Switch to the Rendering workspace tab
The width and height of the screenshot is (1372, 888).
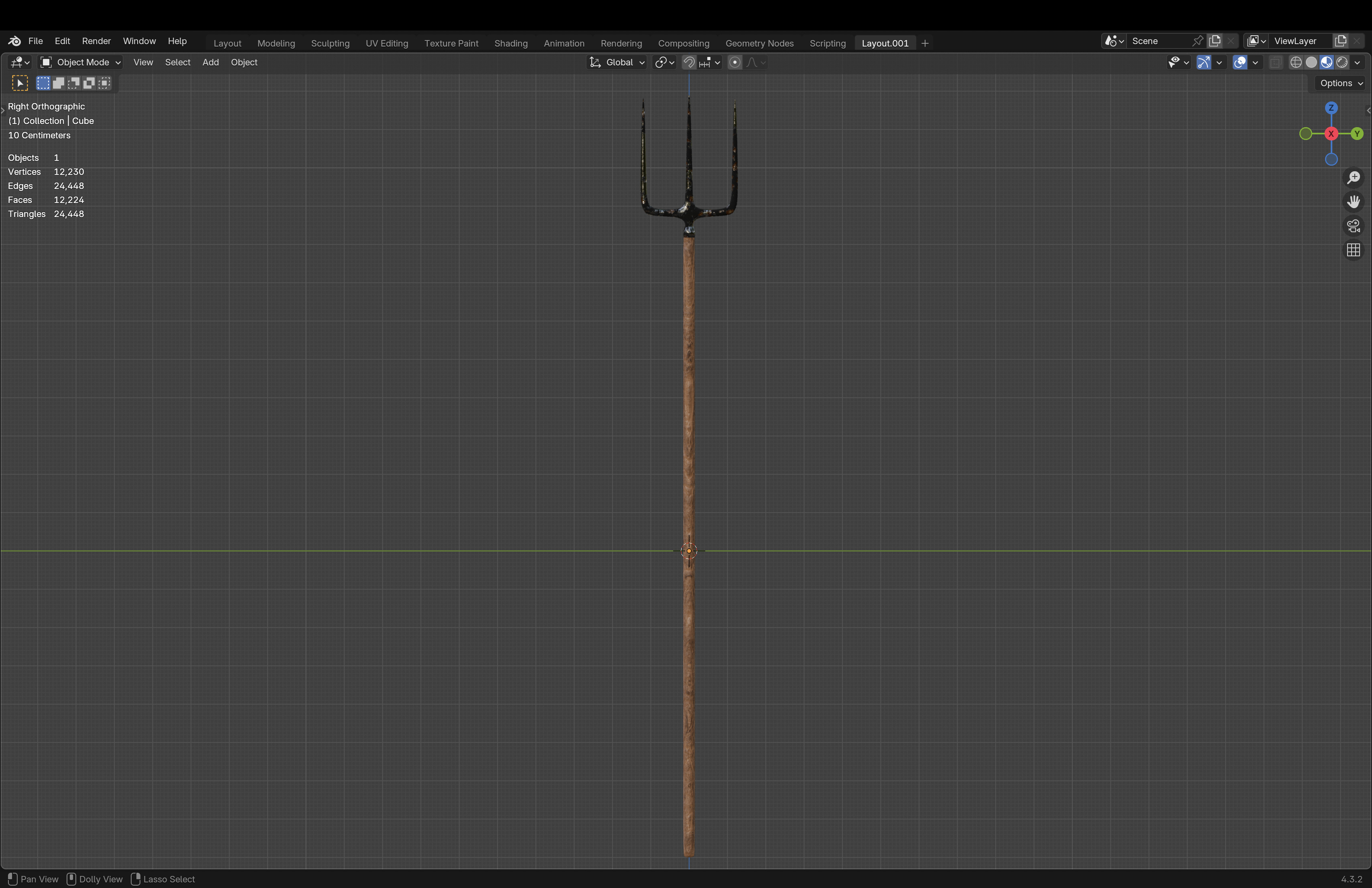coord(621,43)
